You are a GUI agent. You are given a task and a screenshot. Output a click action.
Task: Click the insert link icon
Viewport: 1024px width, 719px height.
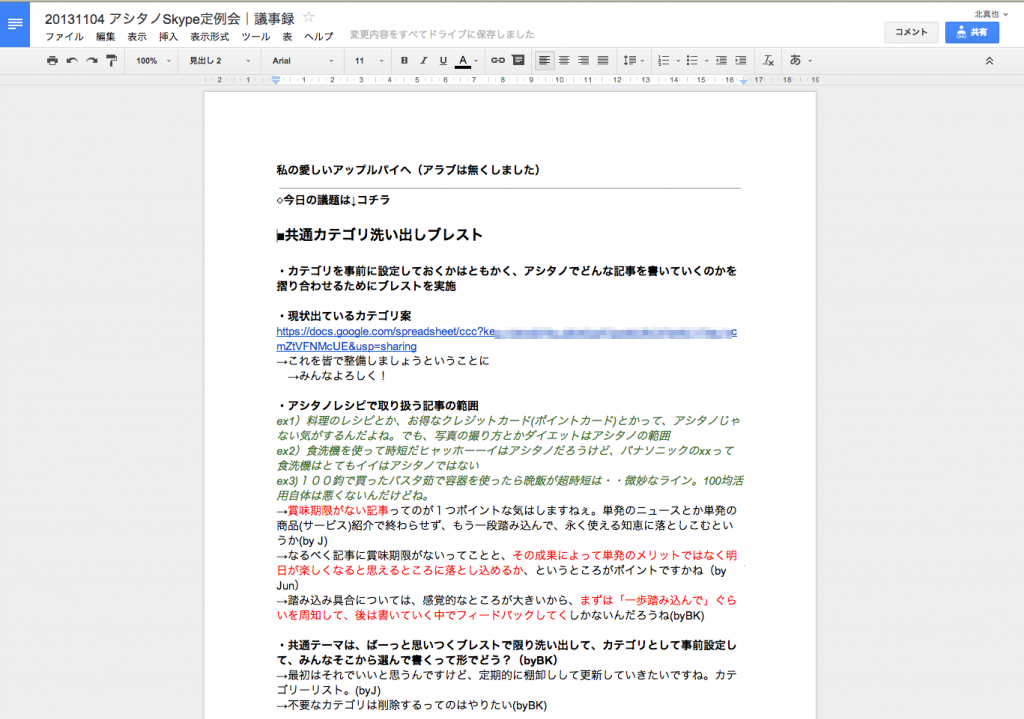click(497, 61)
